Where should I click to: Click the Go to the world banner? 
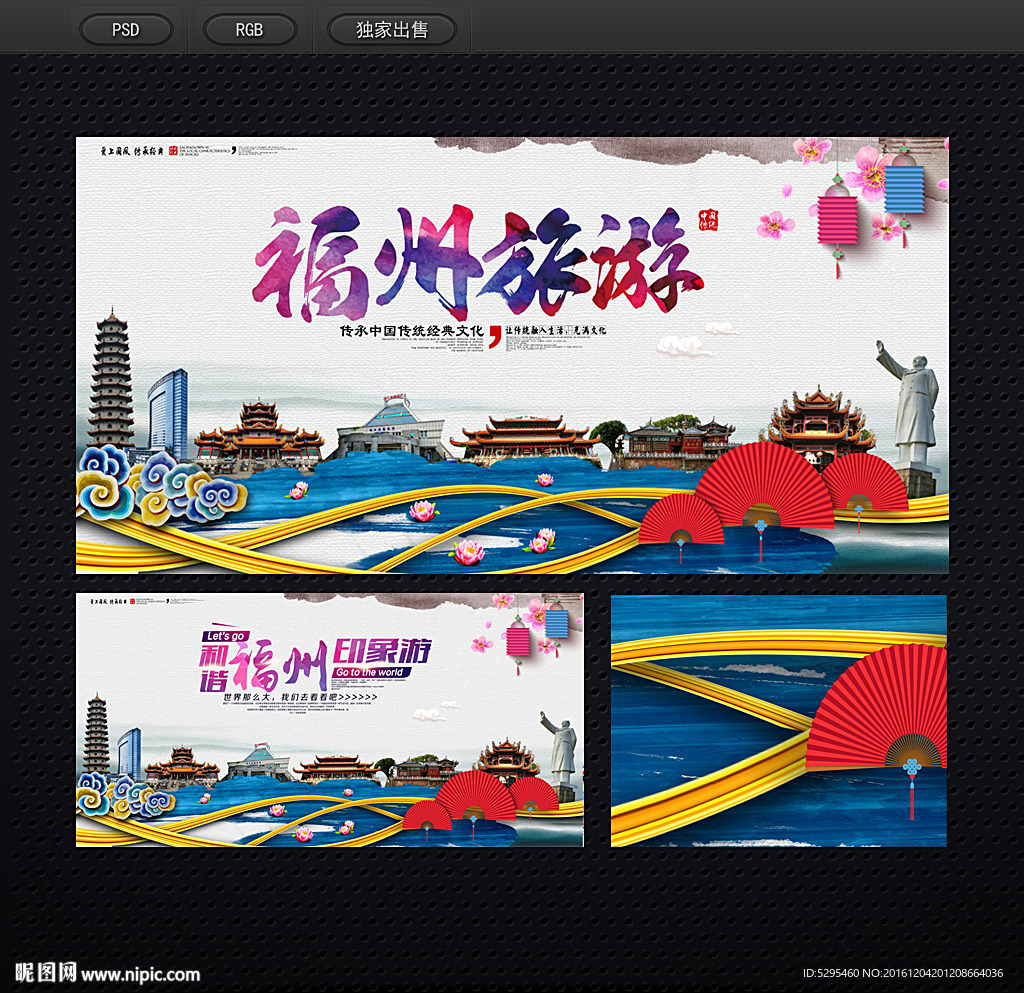pyautogui.click(x=370, y=672)
